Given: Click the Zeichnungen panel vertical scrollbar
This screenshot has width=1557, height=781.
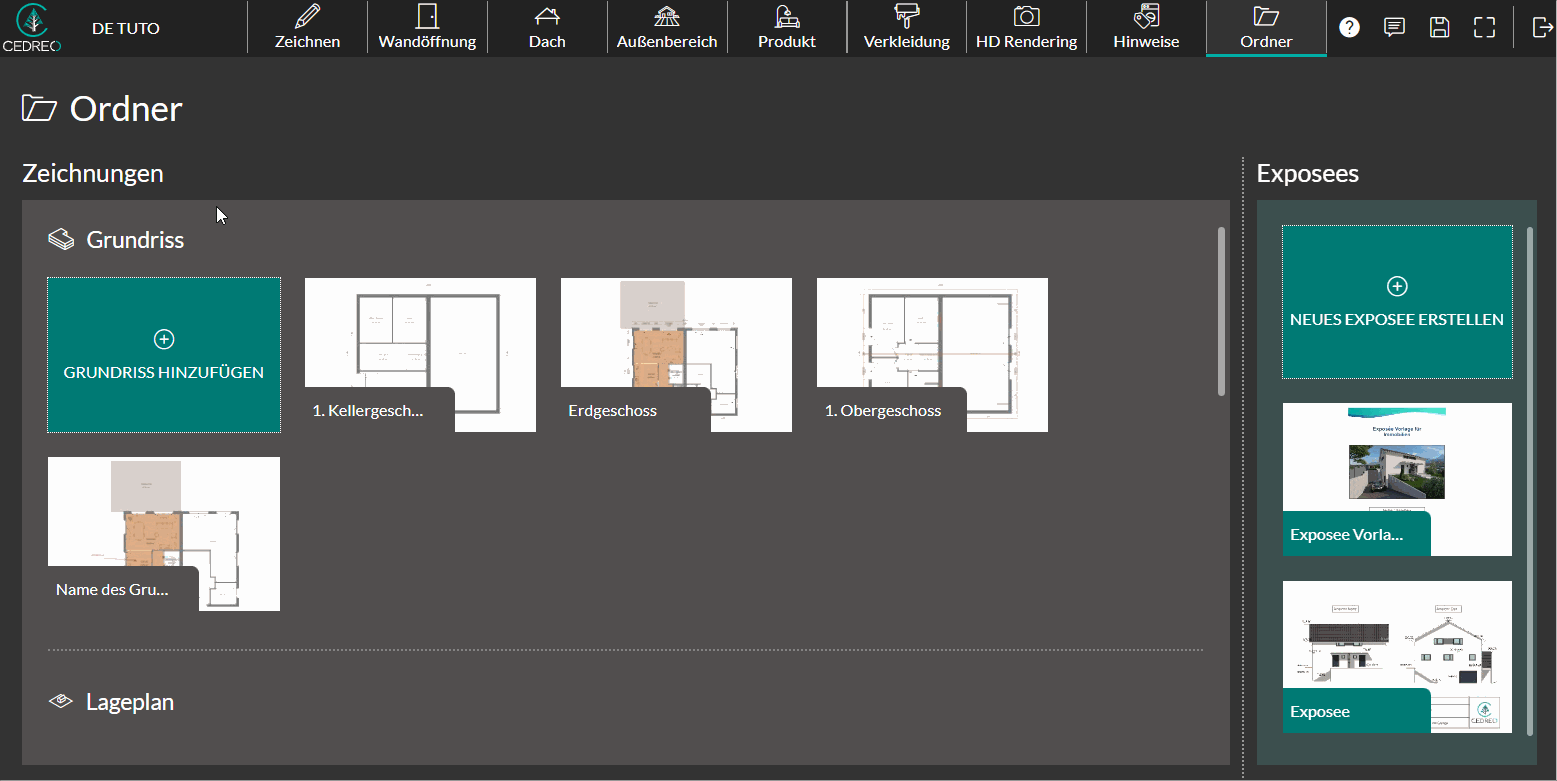Looking at the screenshot, I should [x=1221, y=311].
